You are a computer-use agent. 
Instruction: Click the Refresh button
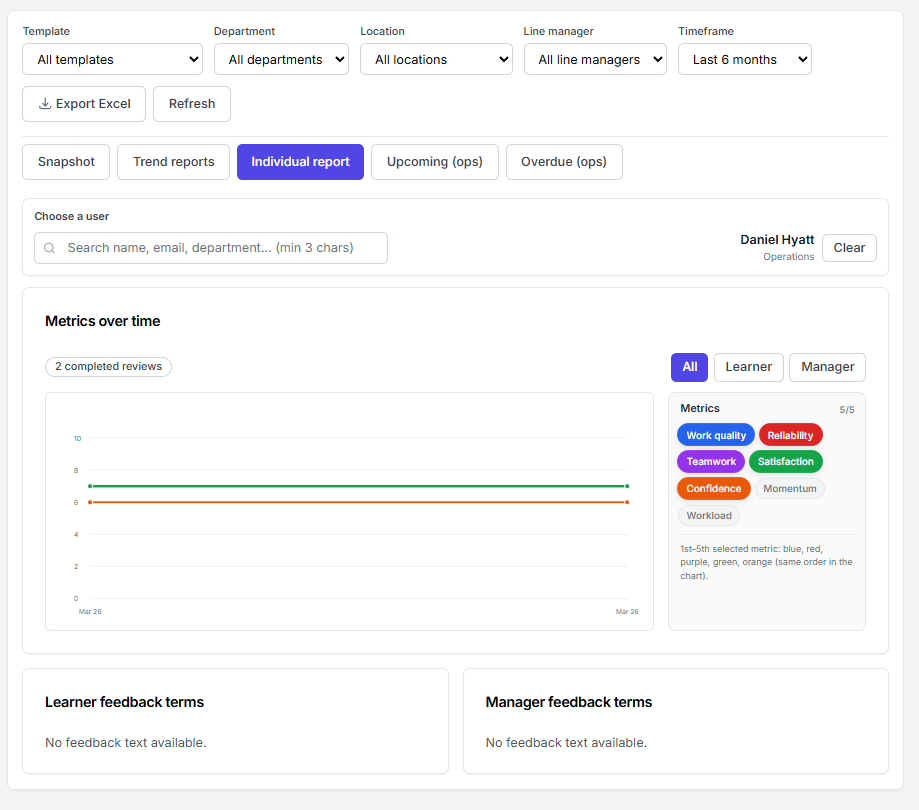[x=192, y=104]
